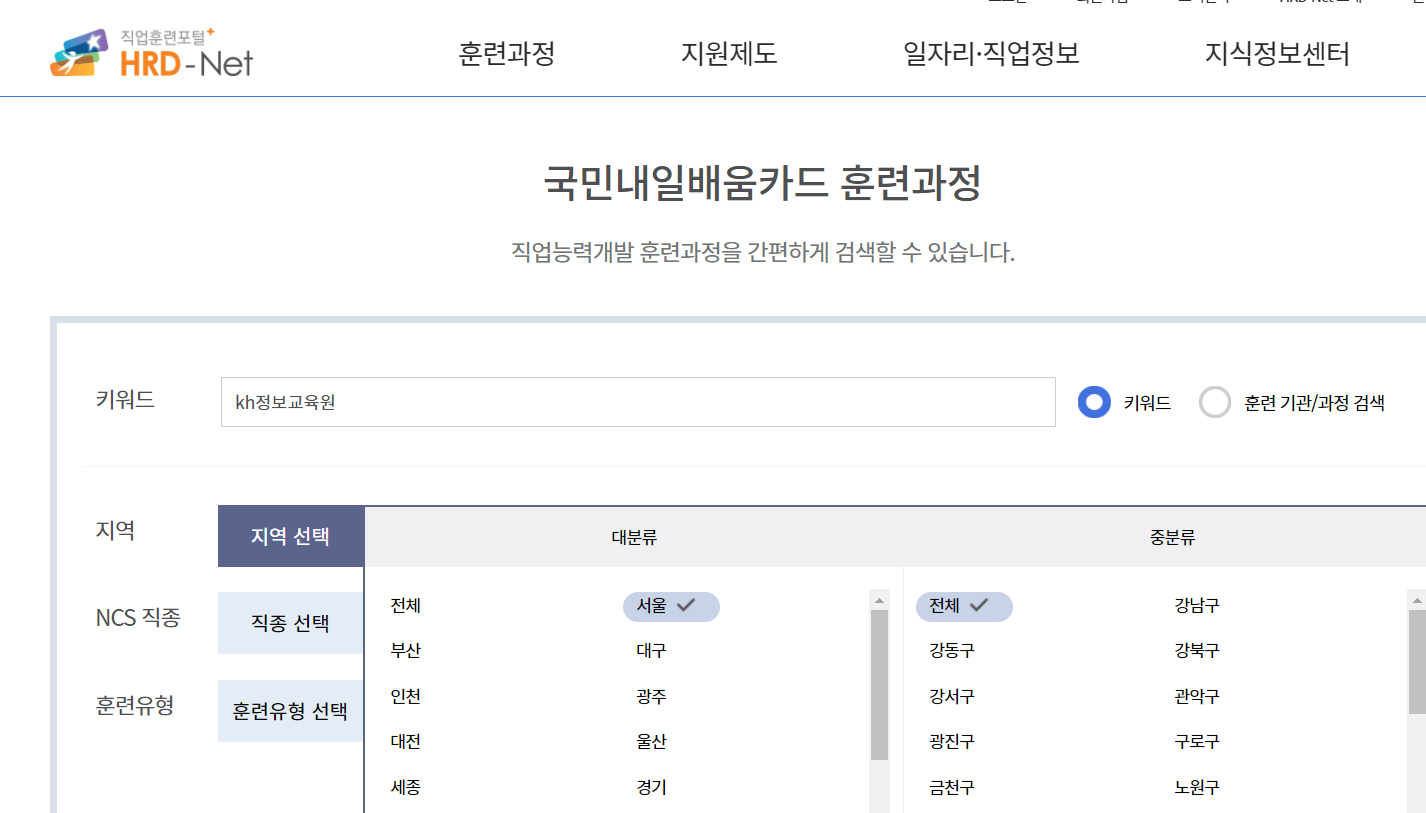Open the 훈련과정 menu
The image size is (1426, 813).
click(x=506, y=54)
